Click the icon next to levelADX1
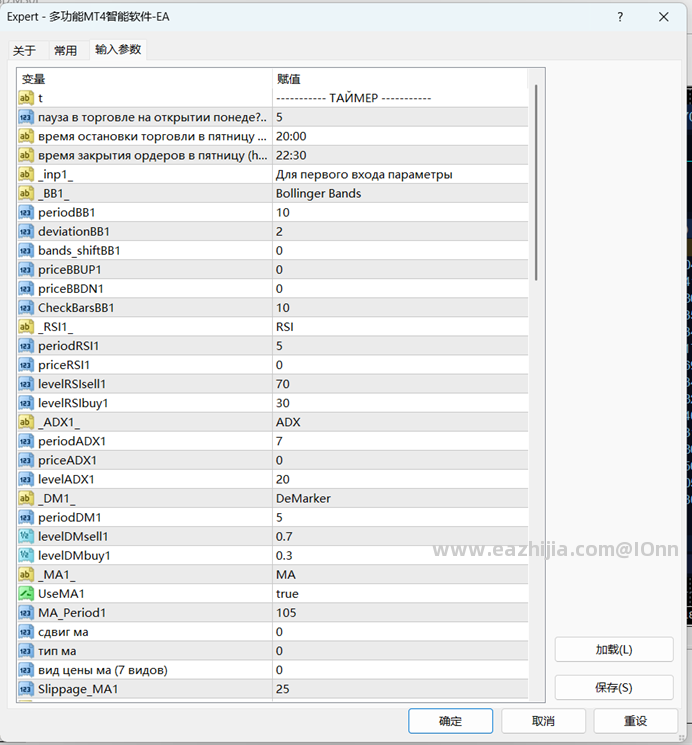Viewport: 692px width, 745px height. tap(26, 479)
